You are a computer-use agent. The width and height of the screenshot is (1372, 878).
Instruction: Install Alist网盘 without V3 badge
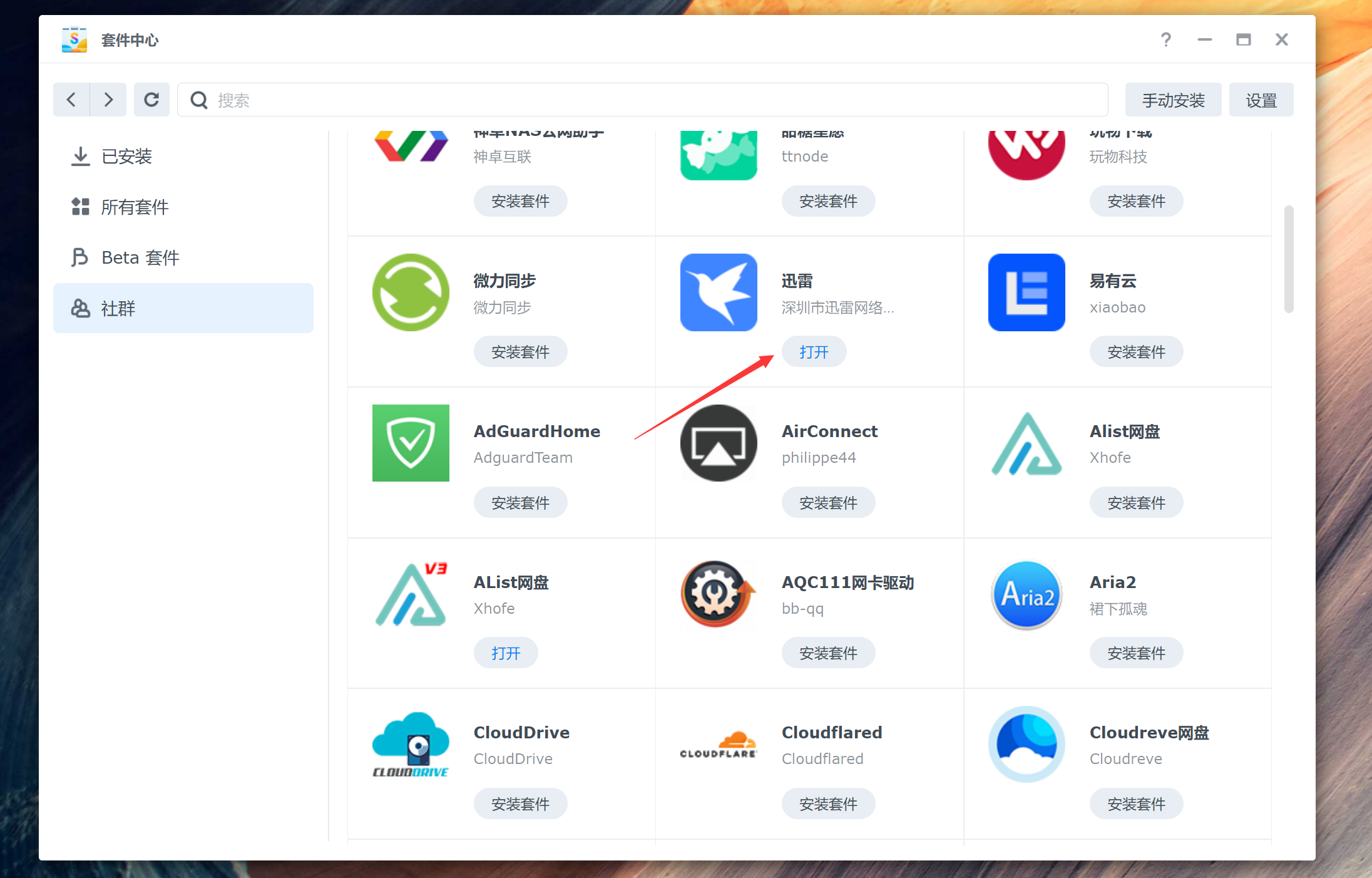(1136, 503)
